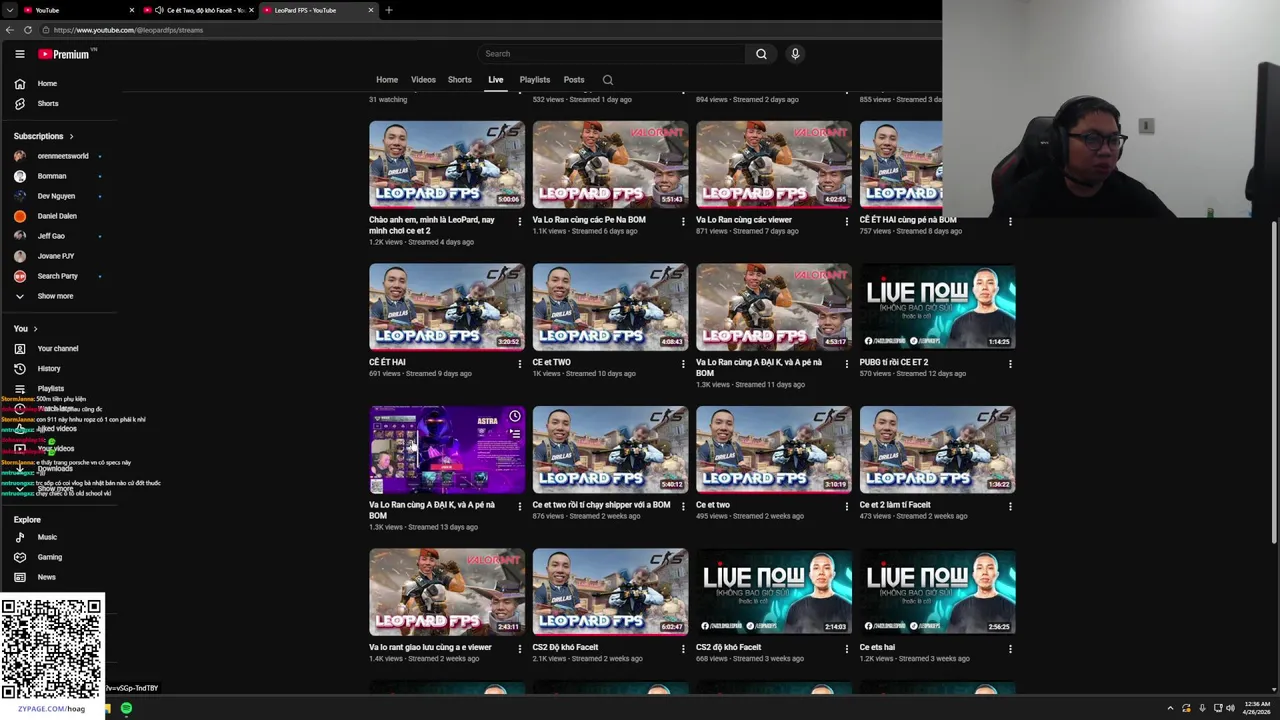Reload the page with refresh icon
The image size is (1280, 720).
pos(27,30)
